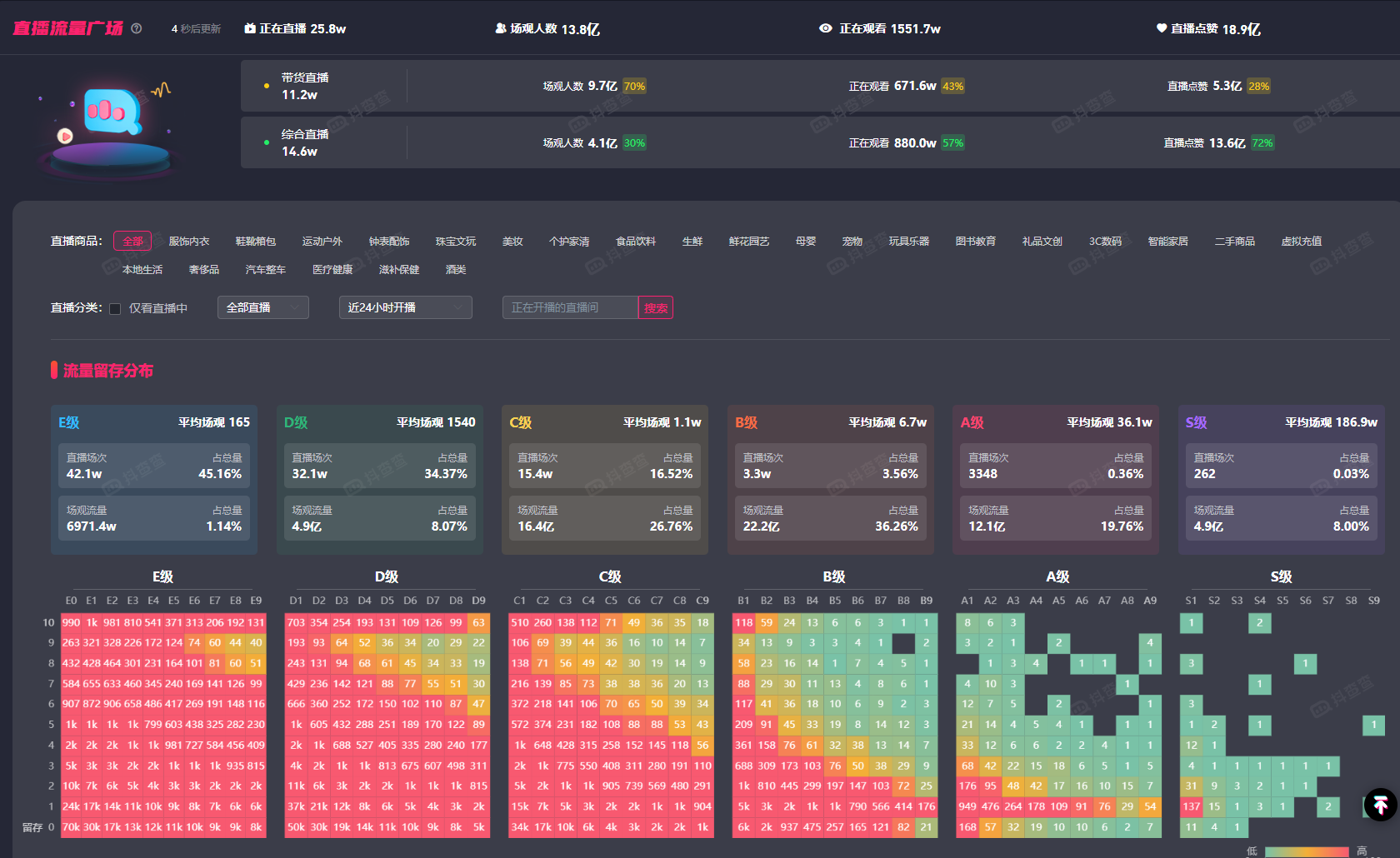Click the heart icon before 直播点赞 18.9亿

tap(1162, 28)
